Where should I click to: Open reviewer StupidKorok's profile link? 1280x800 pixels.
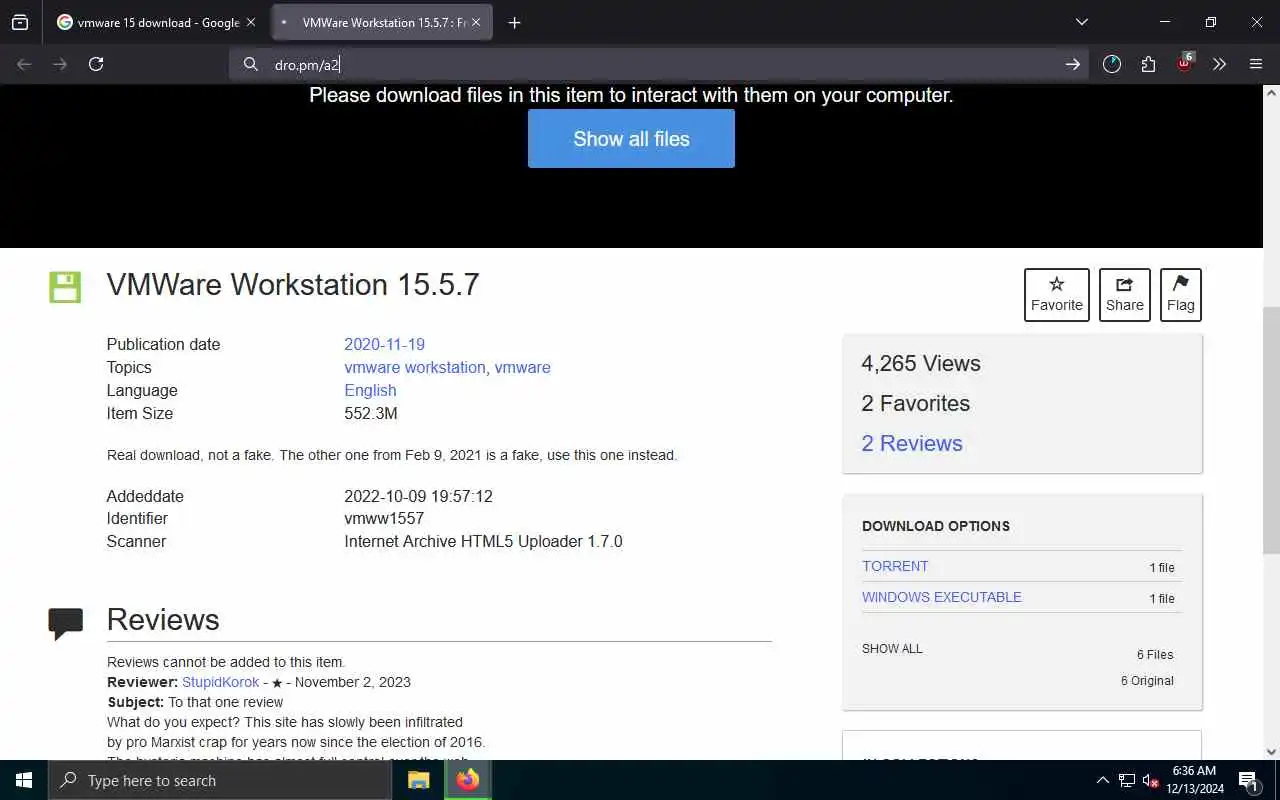[x=220, y=682]
